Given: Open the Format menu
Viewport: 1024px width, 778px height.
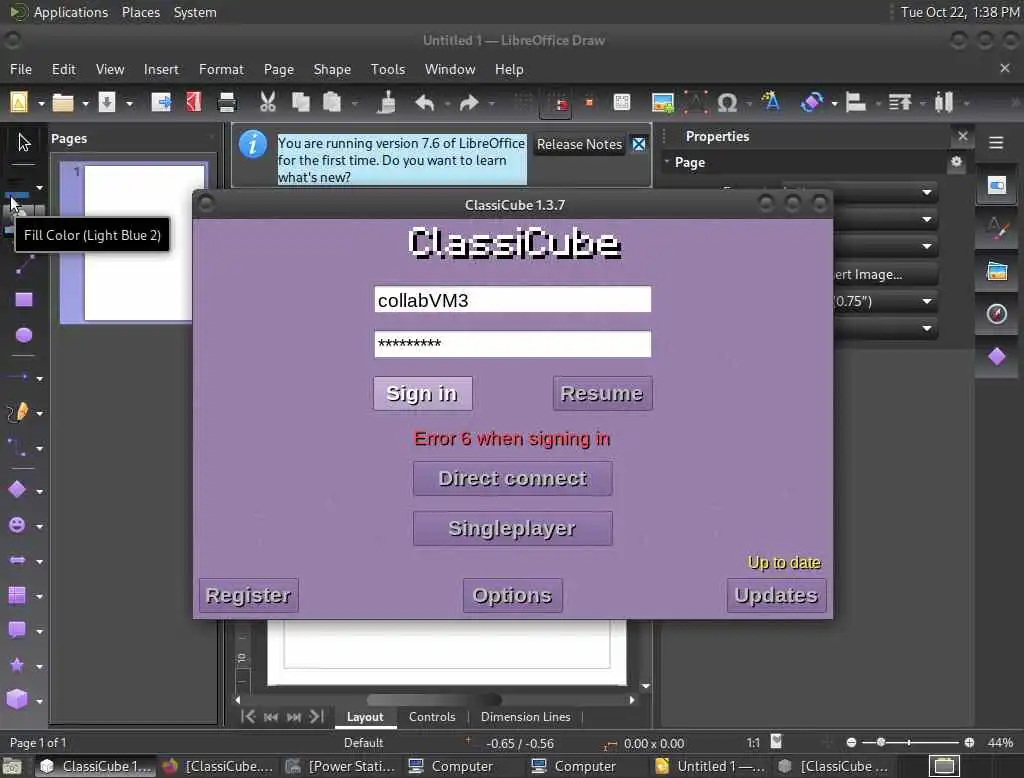Looking at the screenshot, I should 221,69.
